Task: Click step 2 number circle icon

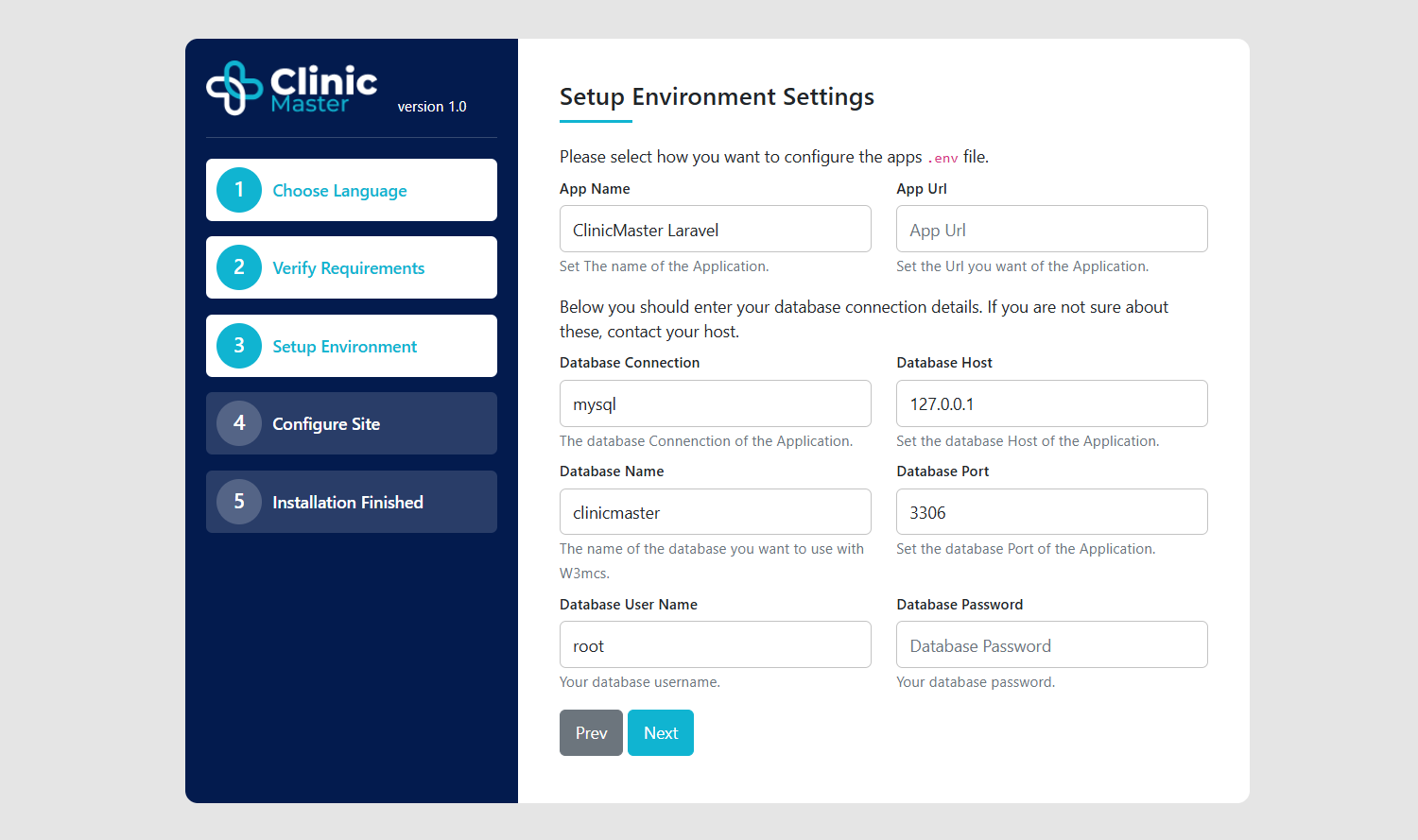Action: coord(239,267)
